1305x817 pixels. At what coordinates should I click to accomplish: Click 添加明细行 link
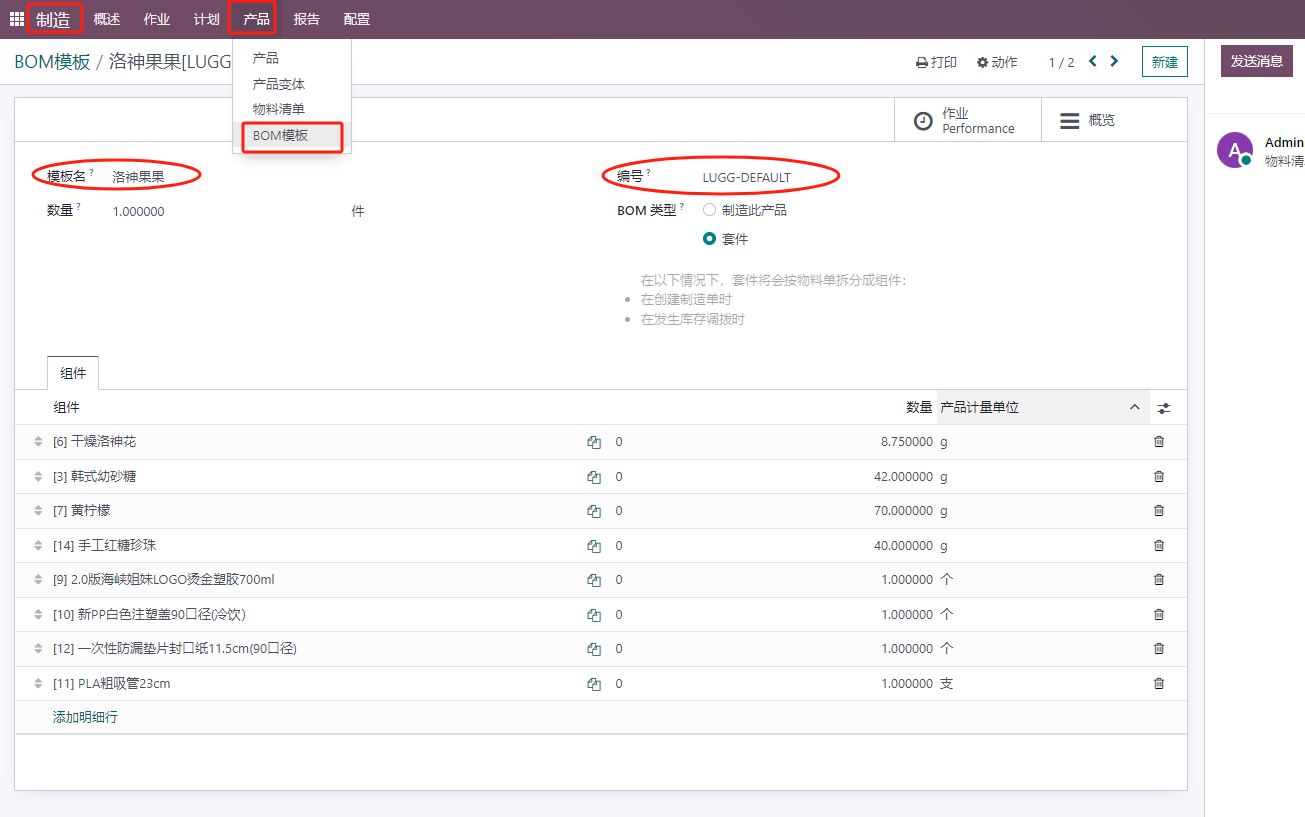85,717
